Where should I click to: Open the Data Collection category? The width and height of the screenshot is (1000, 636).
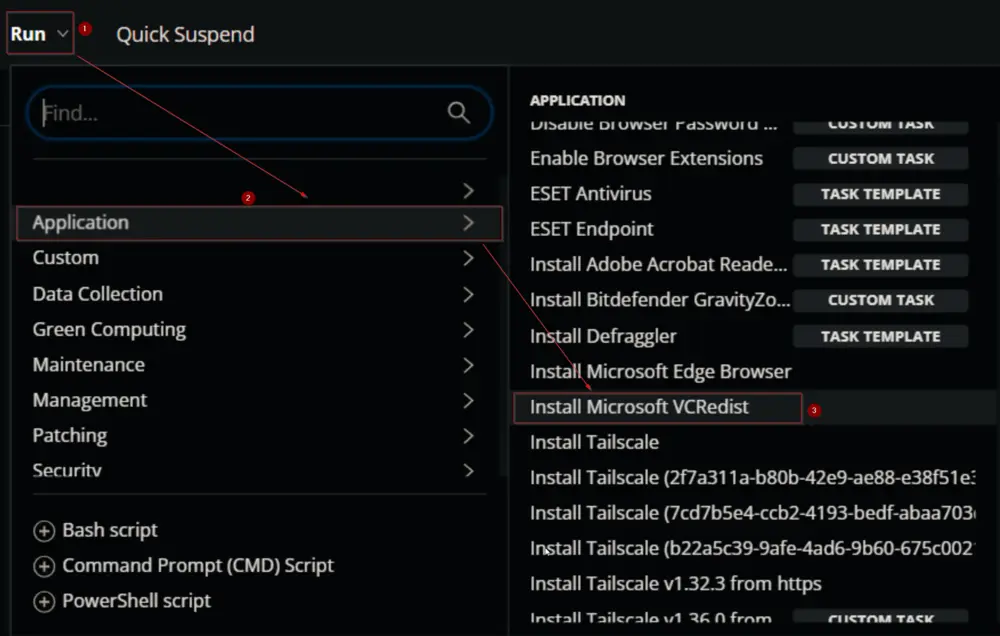pos(98,294)
